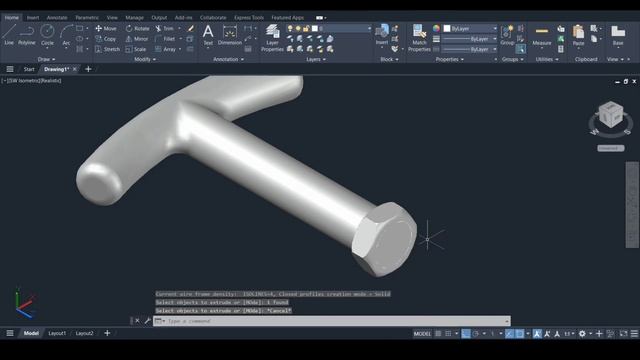Add a new drawing tab
640x360 pixels.
tap(88, 69)
